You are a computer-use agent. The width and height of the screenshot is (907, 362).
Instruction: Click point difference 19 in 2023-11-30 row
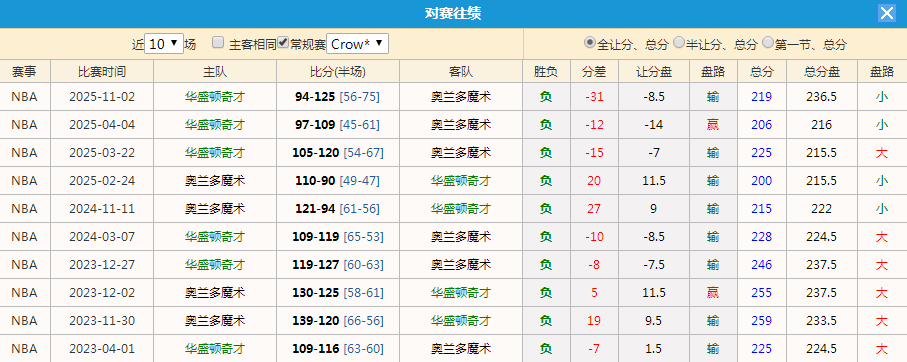[594, 321]
